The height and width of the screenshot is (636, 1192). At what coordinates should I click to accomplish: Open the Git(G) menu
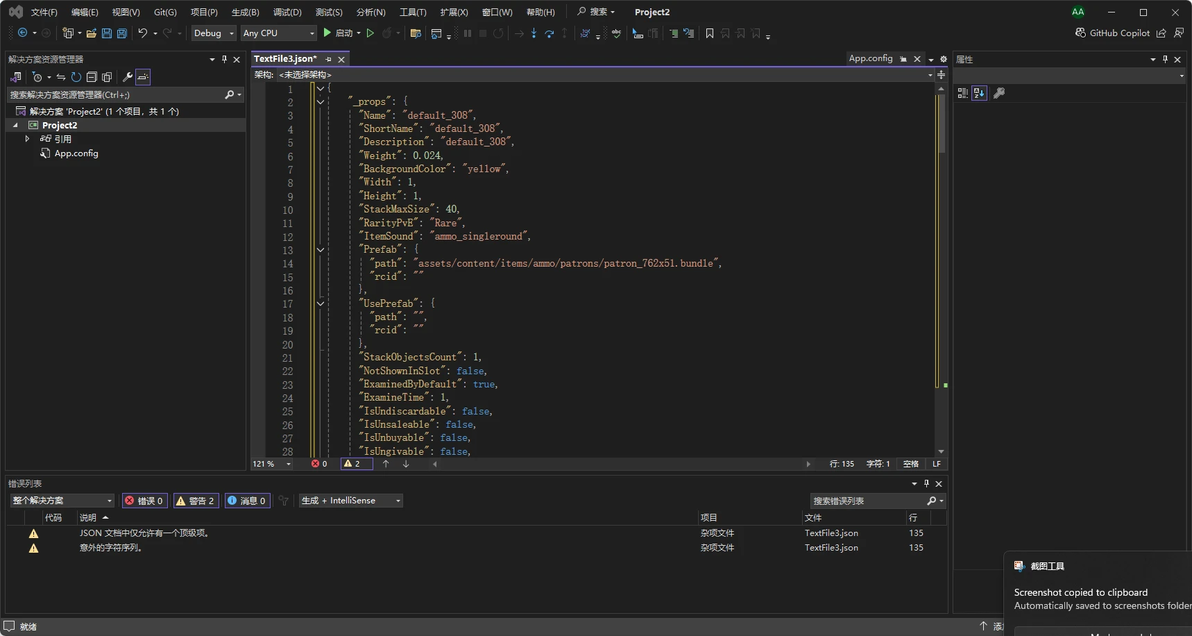point(165,12)
